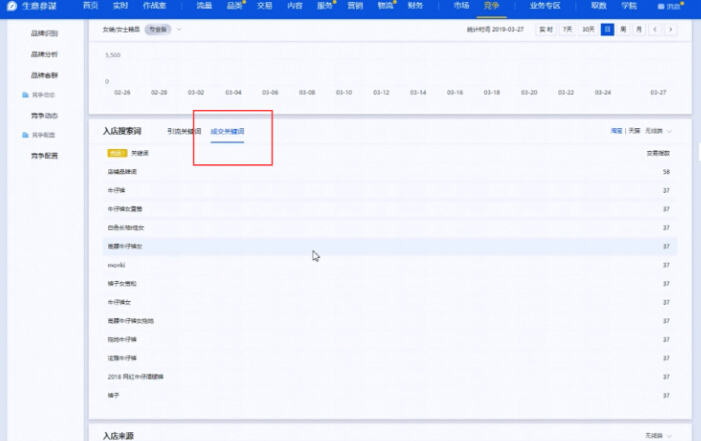Go to next date with right arrow
701x441 pixels.
tap(670, 30)
